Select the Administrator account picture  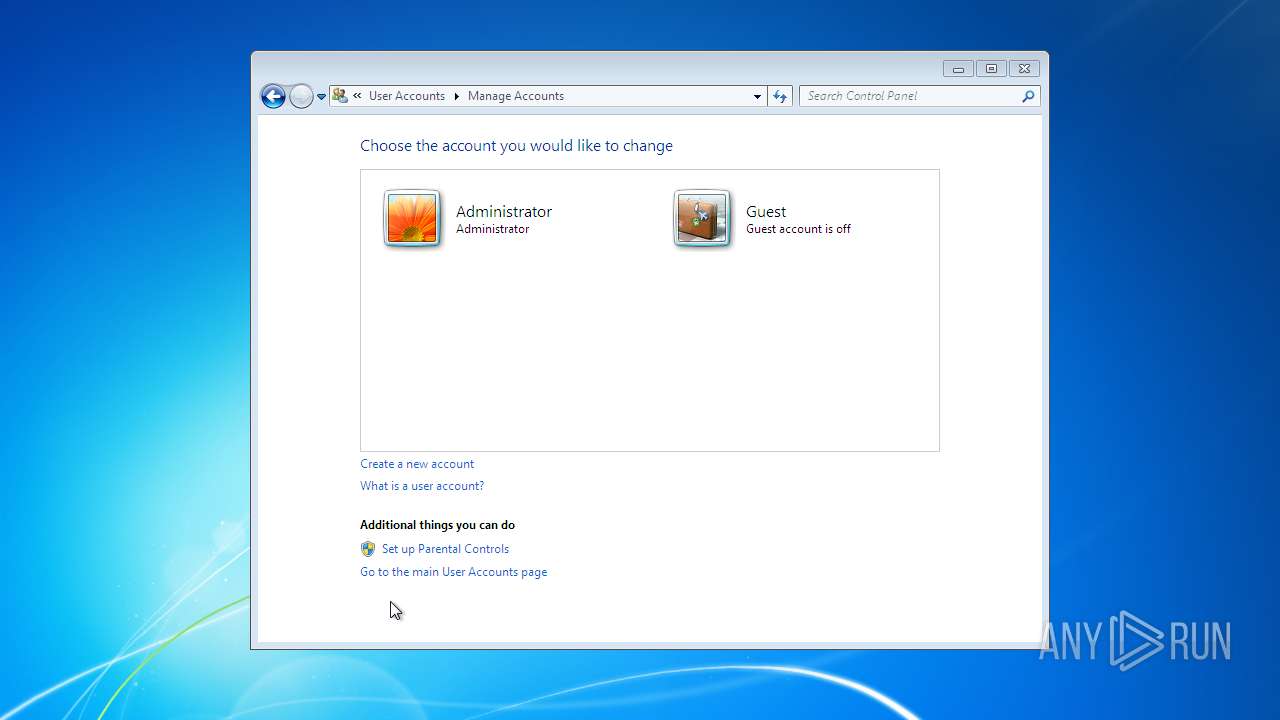(x=412, y=218)
